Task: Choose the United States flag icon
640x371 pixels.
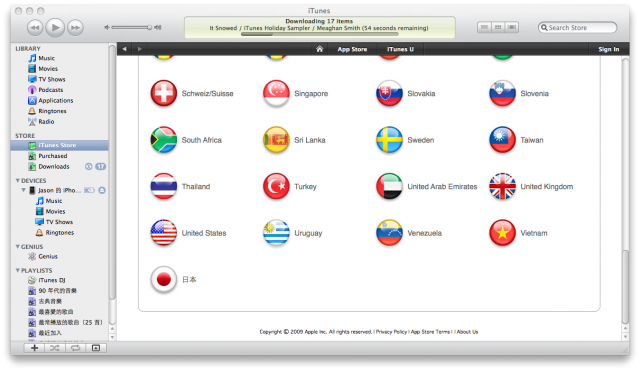Action: 163,233
